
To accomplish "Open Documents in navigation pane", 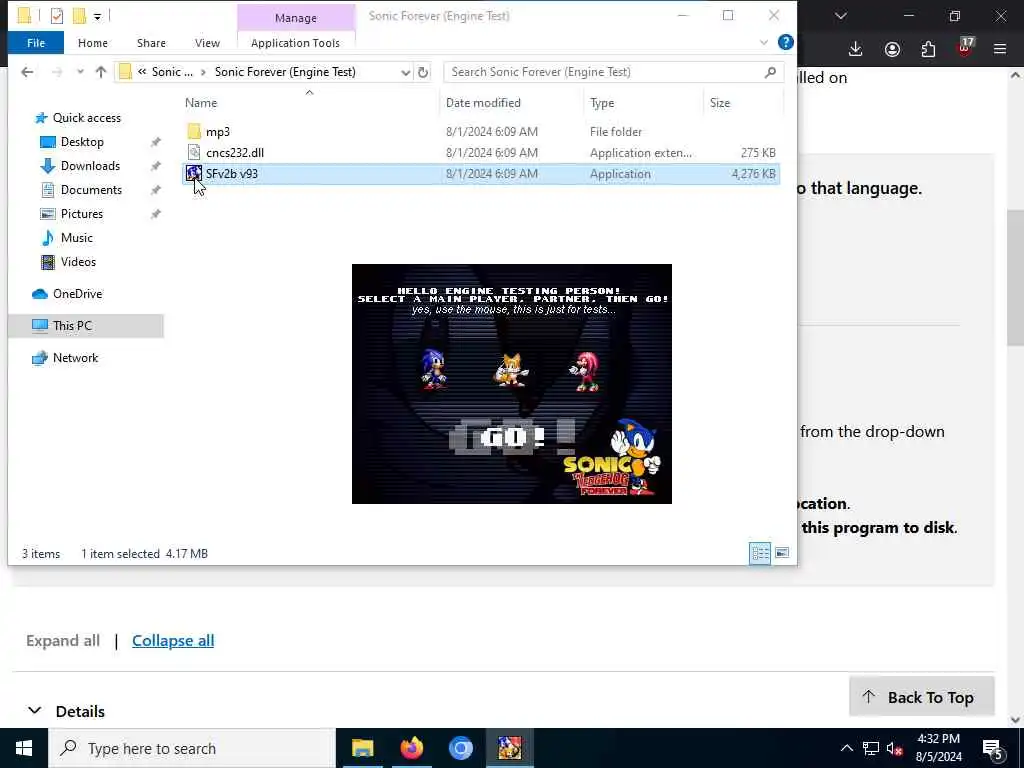I will [91, 190].
